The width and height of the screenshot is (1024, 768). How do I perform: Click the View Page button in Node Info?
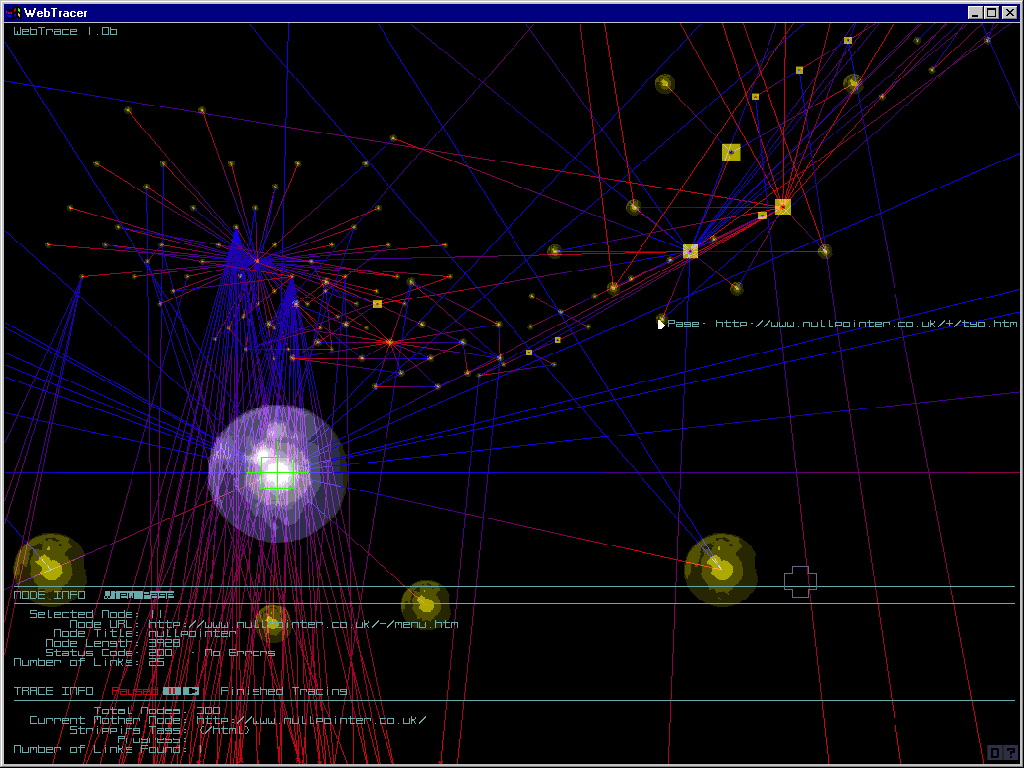click(x=139, y=595)
